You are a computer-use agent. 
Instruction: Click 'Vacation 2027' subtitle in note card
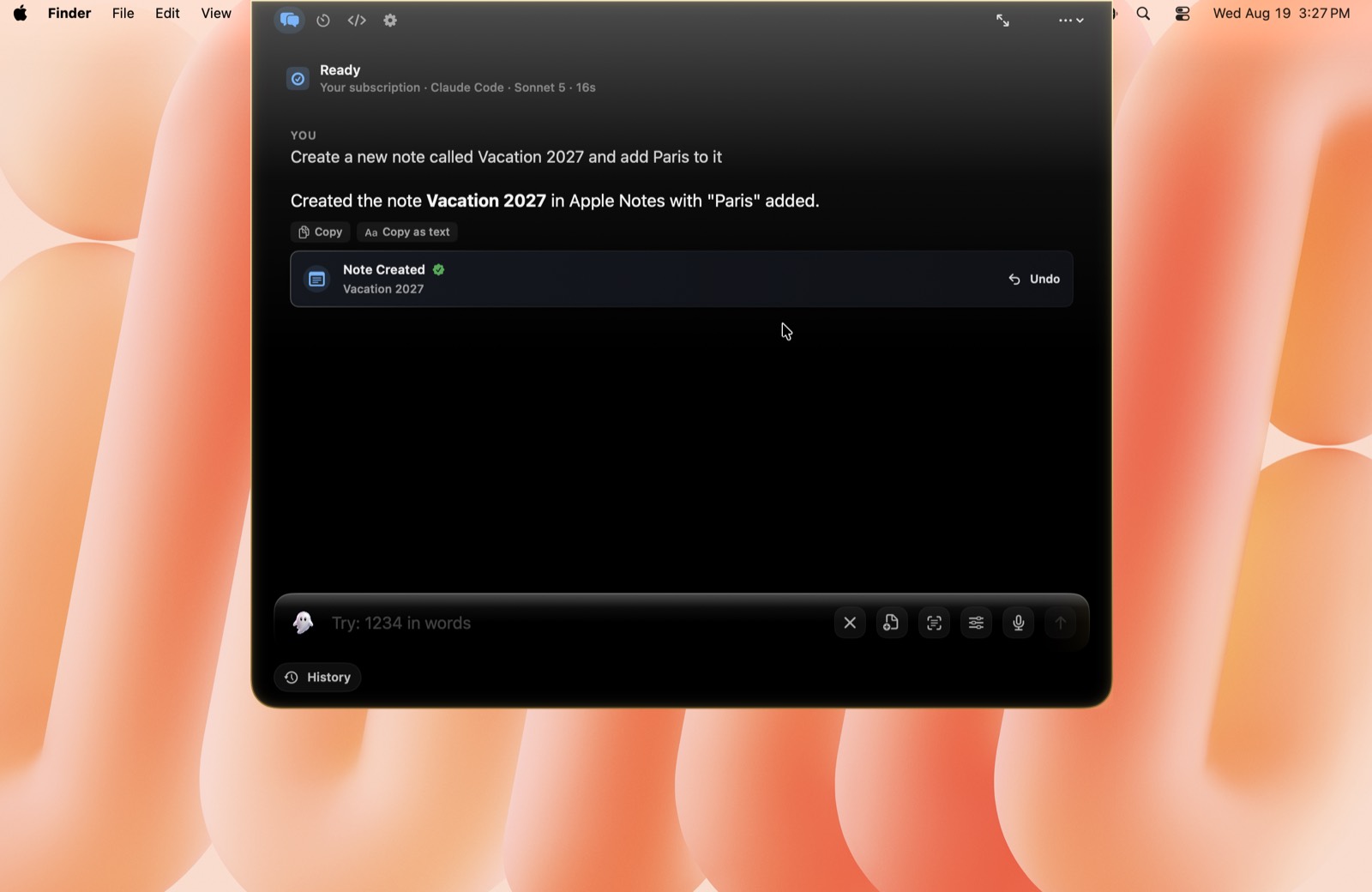[x=383, y=289]
